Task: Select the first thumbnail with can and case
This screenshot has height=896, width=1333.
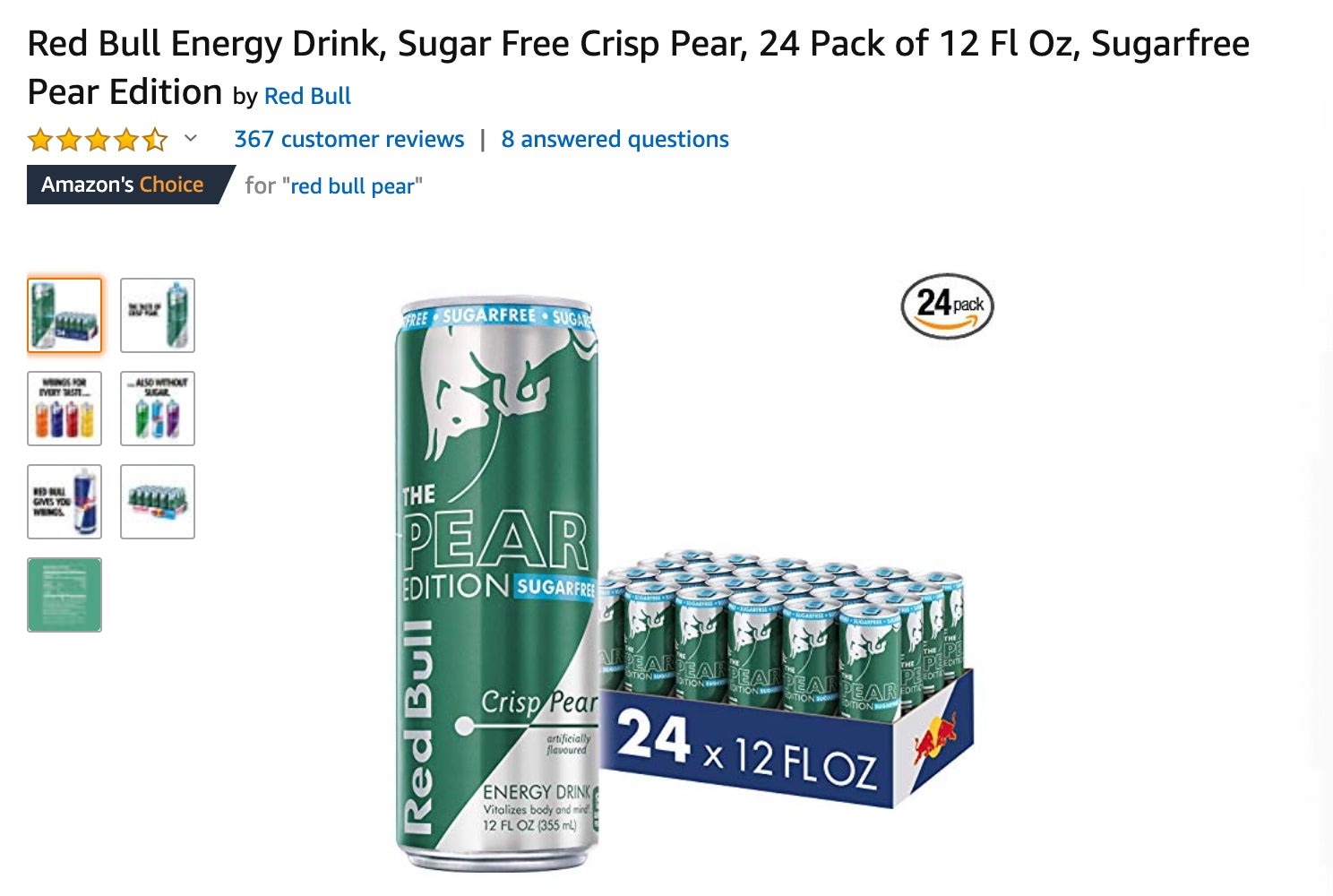Action: [64, 315]
